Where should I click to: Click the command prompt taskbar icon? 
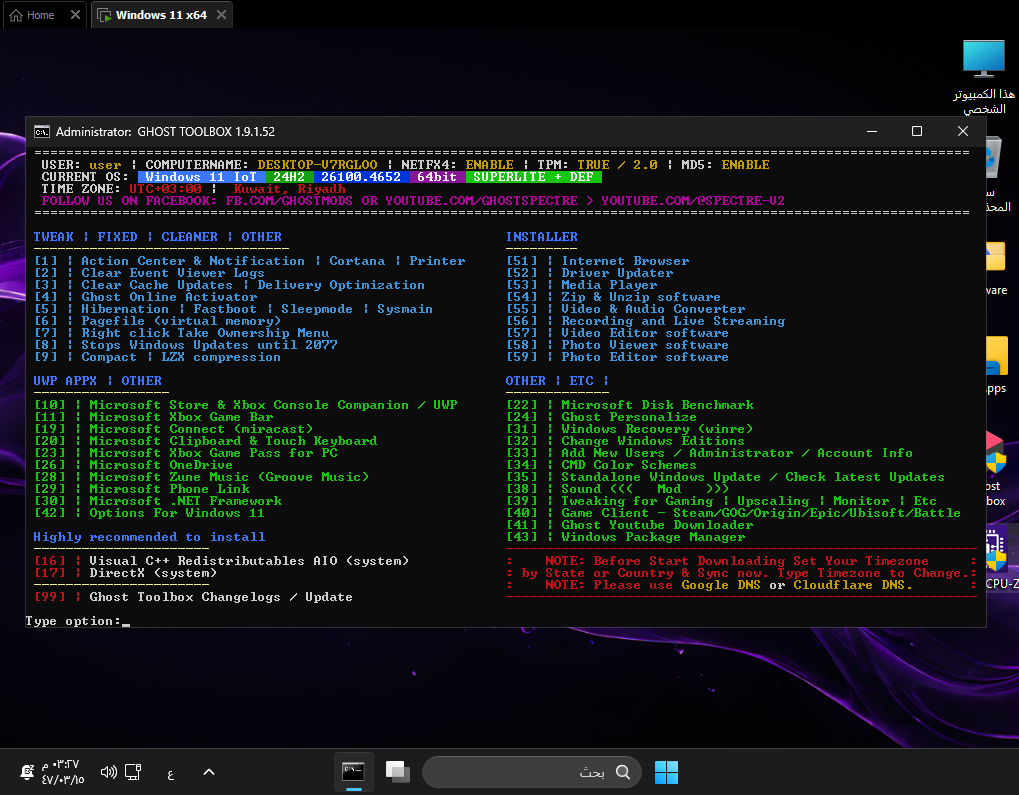coord(354,772)
